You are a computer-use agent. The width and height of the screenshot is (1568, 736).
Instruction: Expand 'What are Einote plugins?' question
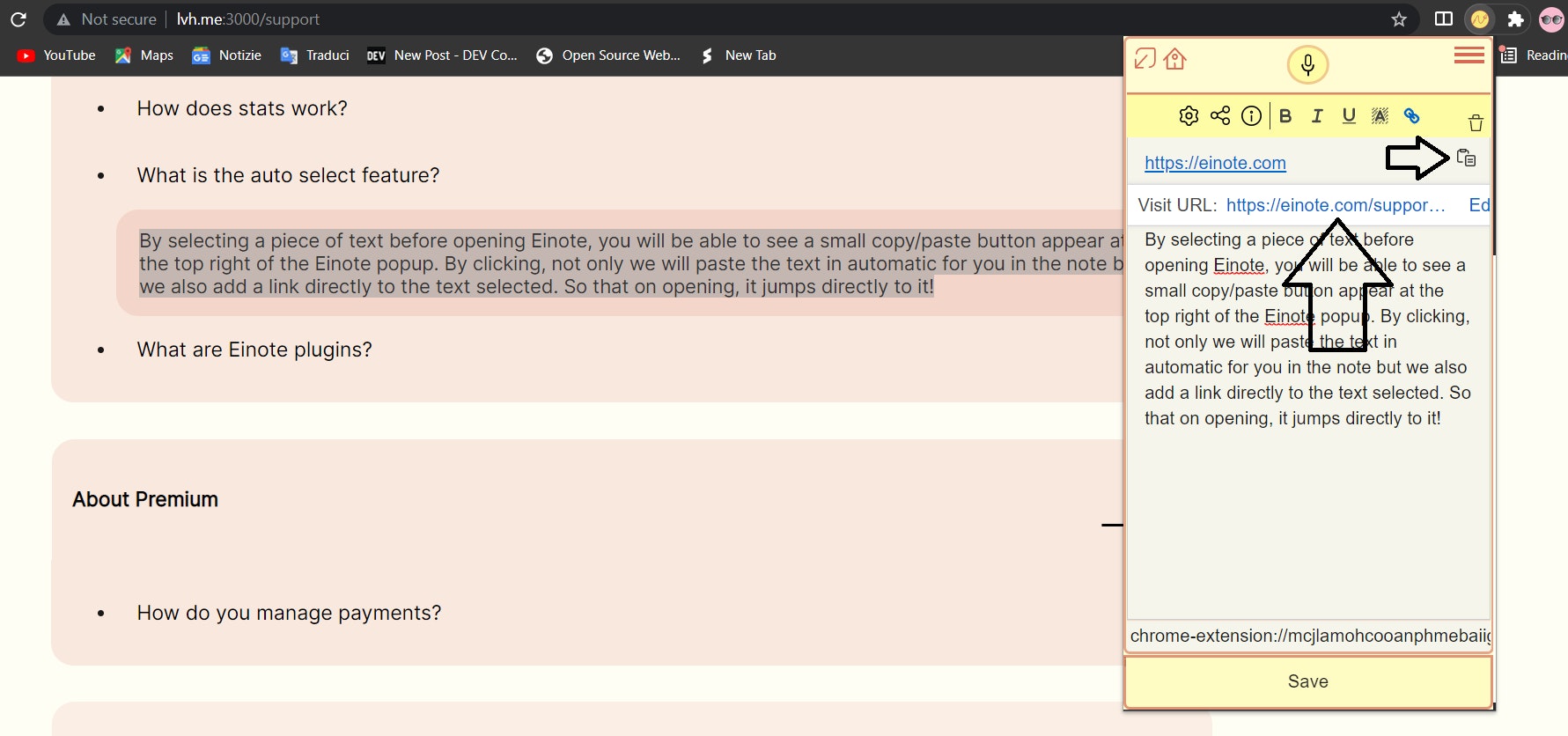point(254,350)
